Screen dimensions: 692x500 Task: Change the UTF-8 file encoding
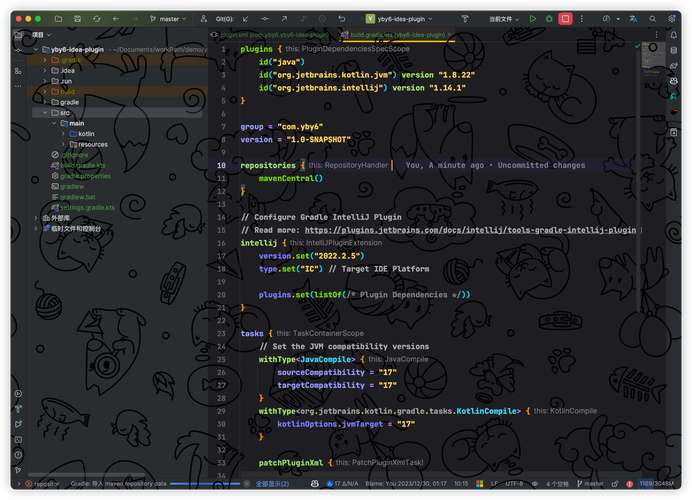[514, 484]
